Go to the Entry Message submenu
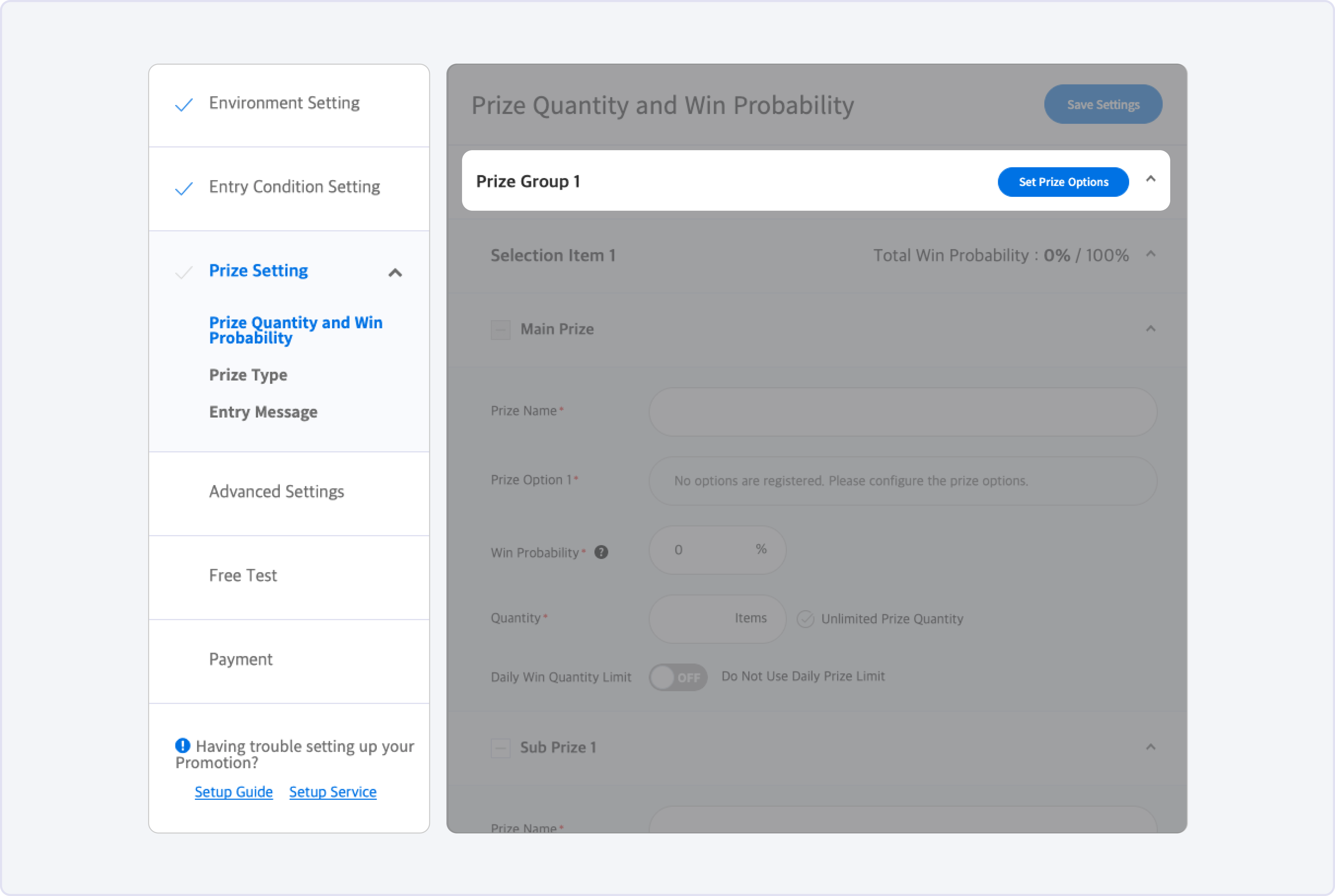Image resolution: width=1335 pixels, height=896 pixels. (x=263, y=412)
